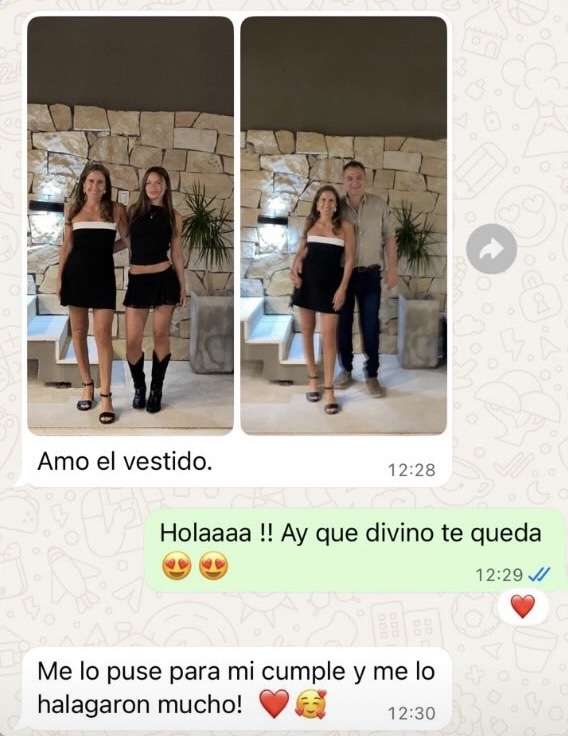Open the photo of woman and man

[344, 225]
